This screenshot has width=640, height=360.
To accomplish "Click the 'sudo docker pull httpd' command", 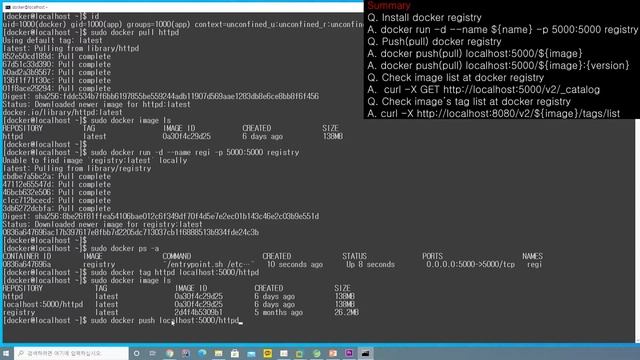I will coord(135,32).
